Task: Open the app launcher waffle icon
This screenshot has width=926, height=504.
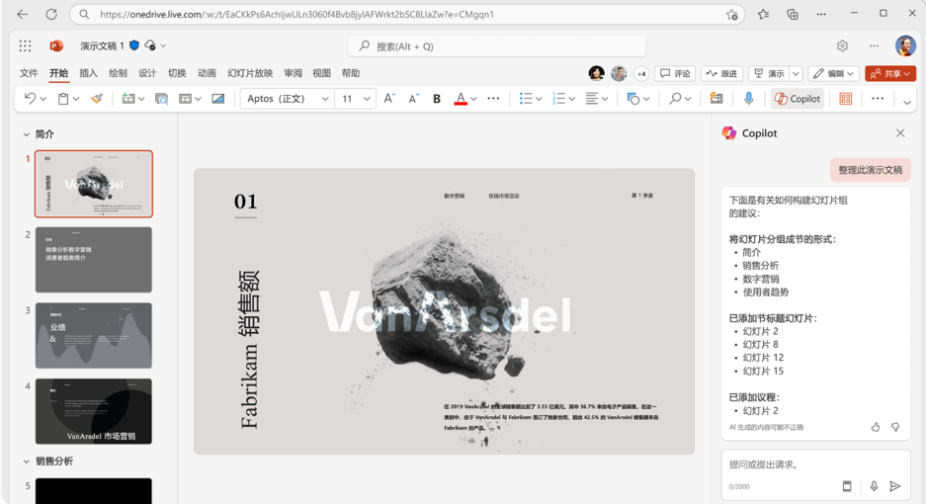Action: [25, 45]
